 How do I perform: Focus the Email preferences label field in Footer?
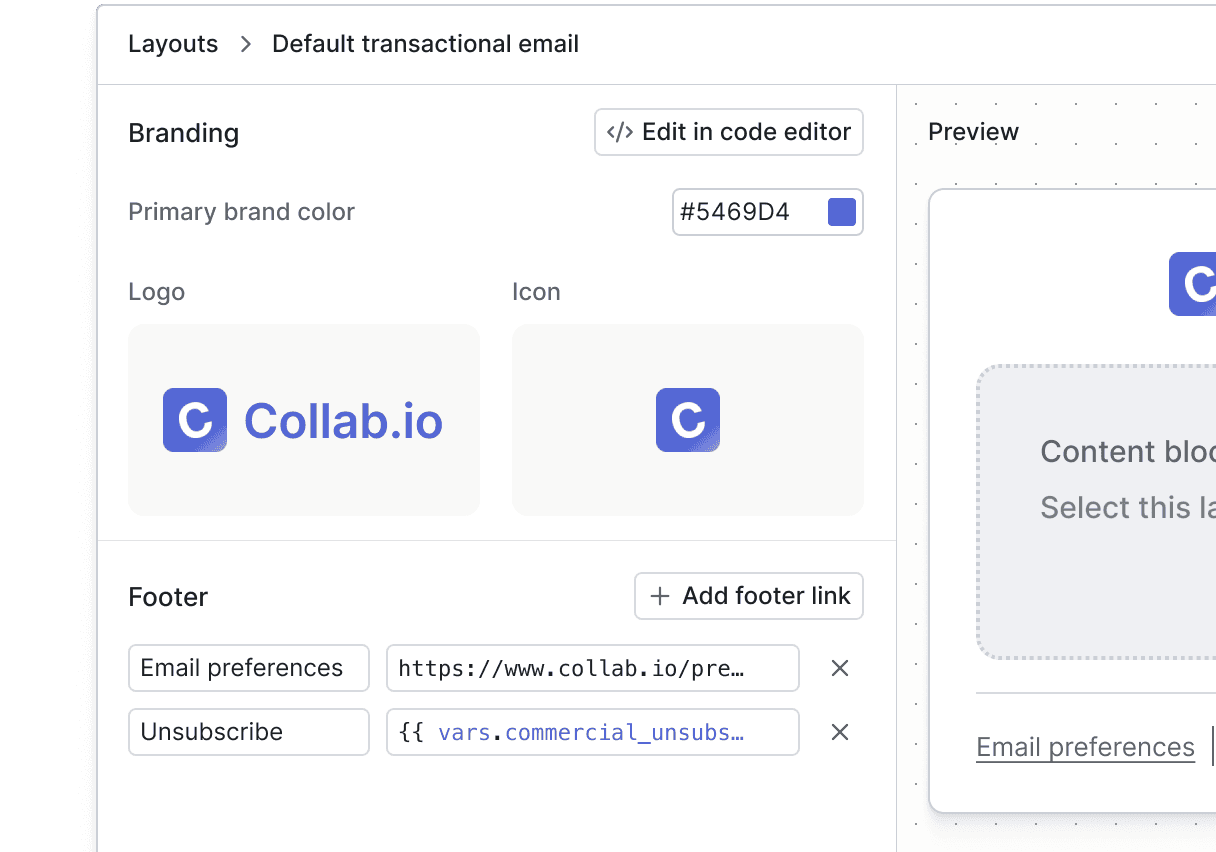click(248, 668)
